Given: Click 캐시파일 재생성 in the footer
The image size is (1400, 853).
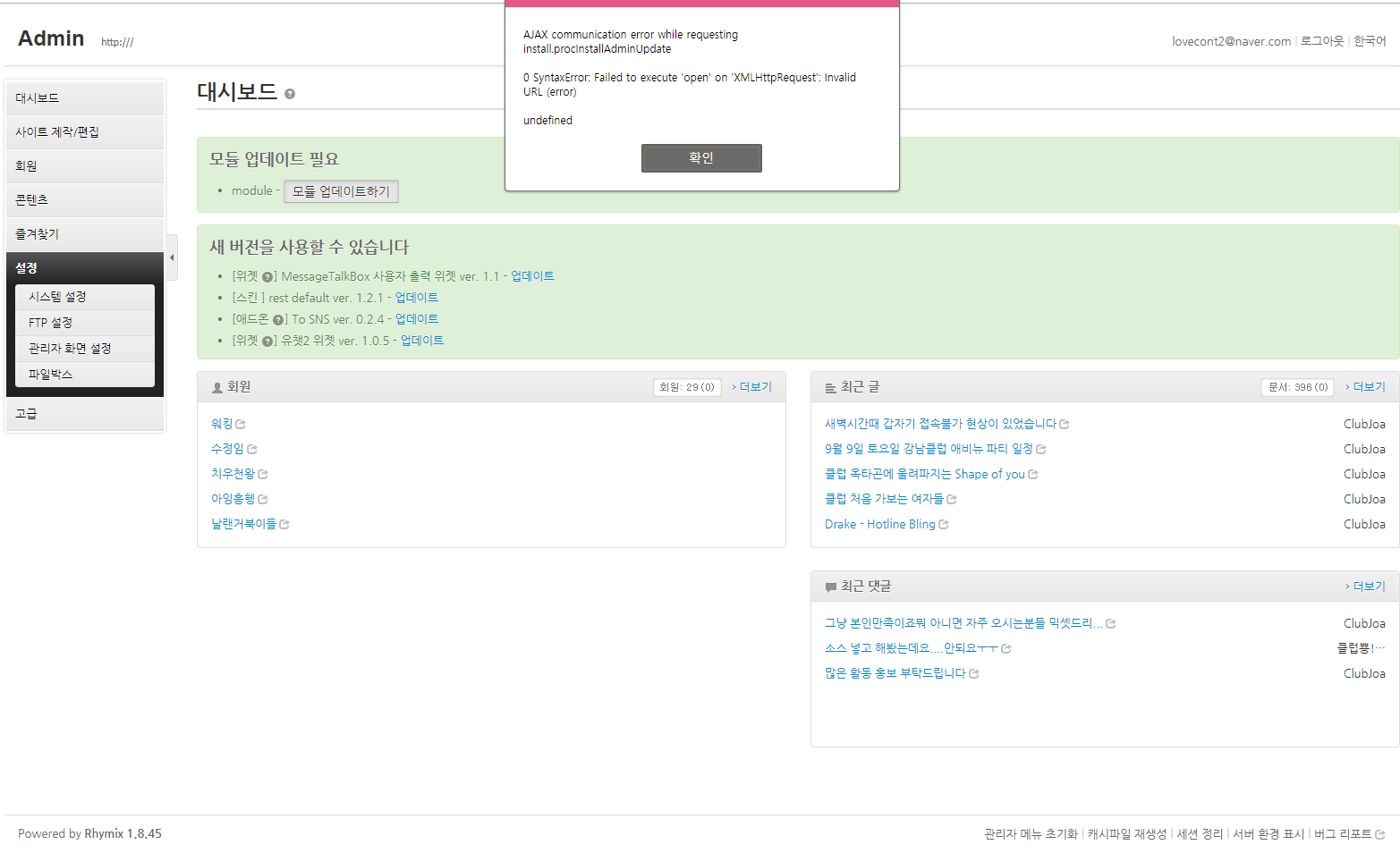Looking at the screenshot, I should click(1127, 834).
